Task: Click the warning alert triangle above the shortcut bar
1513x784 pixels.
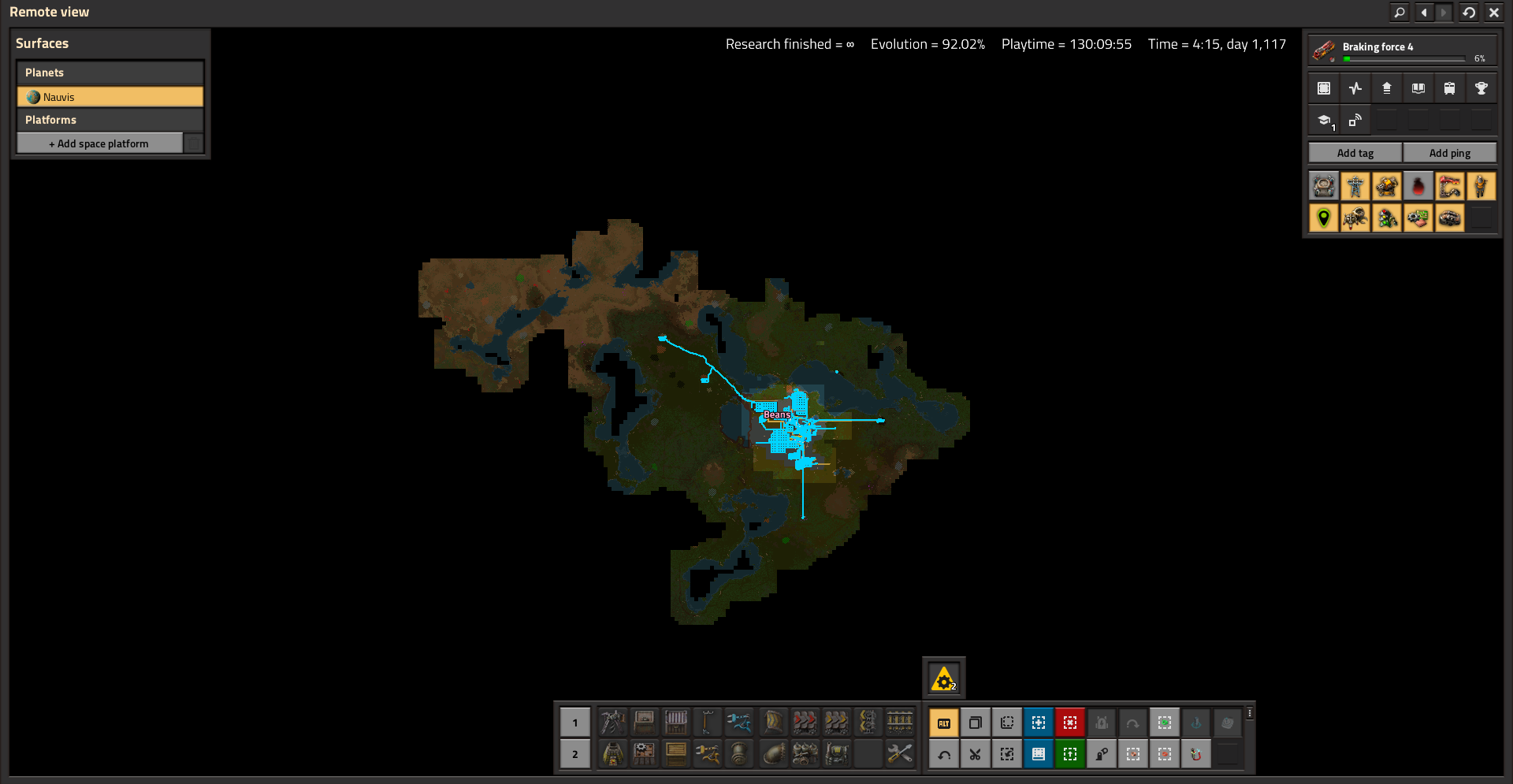Action: [943, 678]
